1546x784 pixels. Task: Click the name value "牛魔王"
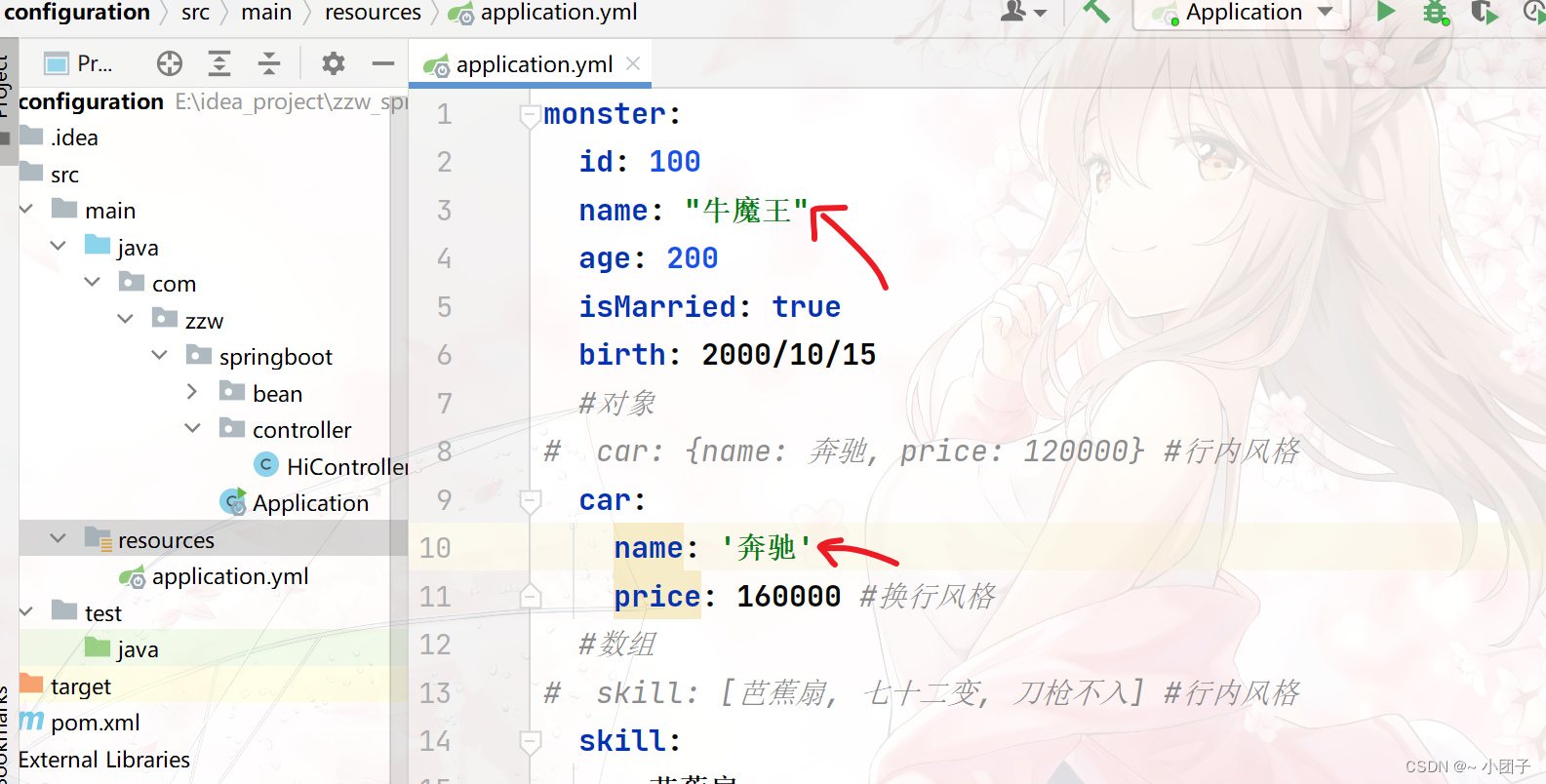click(746, 210)
